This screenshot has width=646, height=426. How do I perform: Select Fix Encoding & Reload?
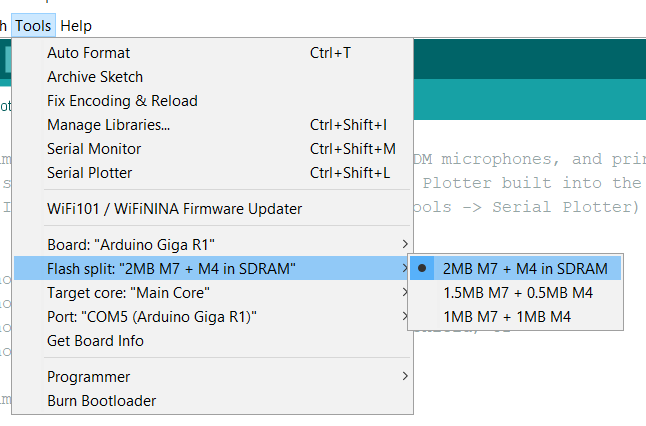(x=122, y=101)
